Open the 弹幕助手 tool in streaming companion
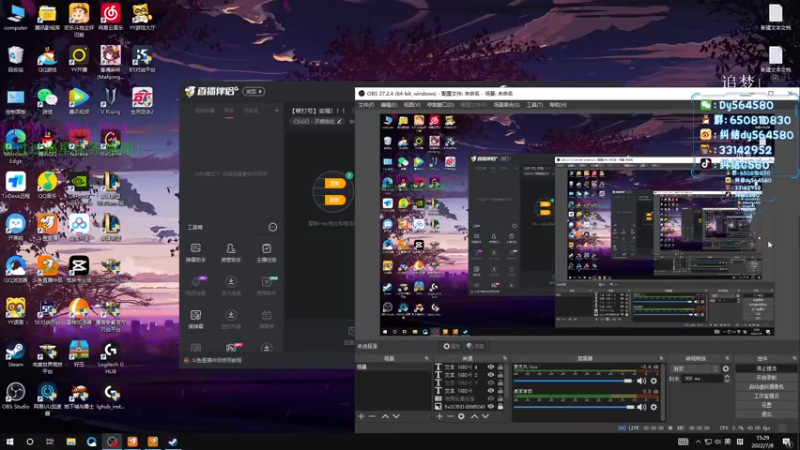The height and width of the screenshot is (450, 800). click(x=195, y=253)
